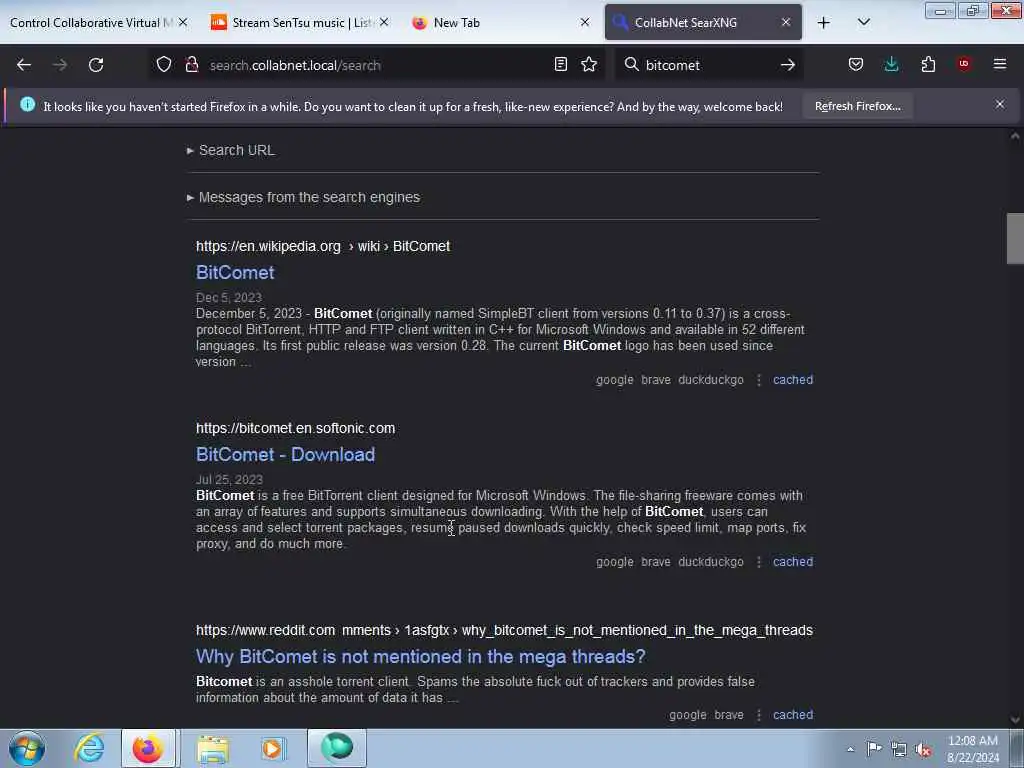The width and height of the screenshot is (1024, 768).
Task: Open the Firefox hamburger menu
Action: point(1000,64)
